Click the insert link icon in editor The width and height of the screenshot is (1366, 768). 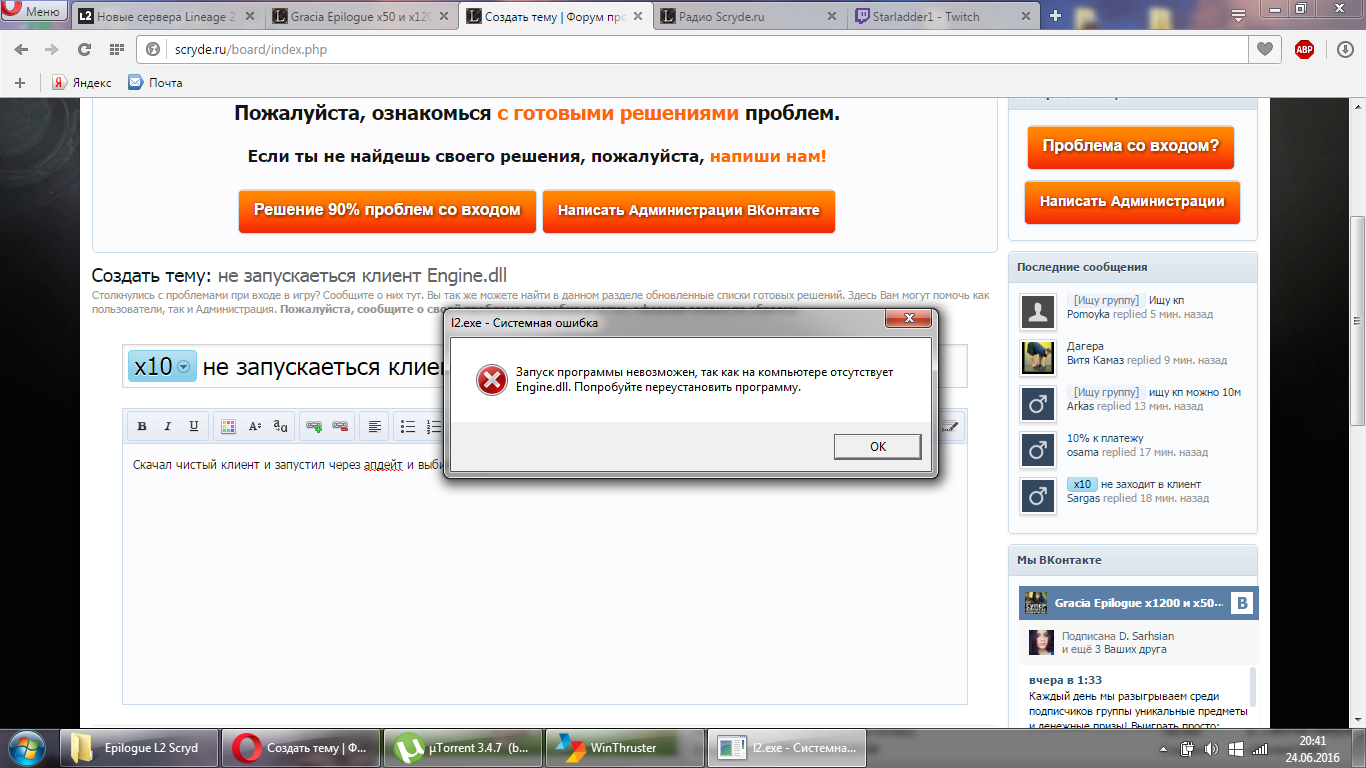(314, 426)
